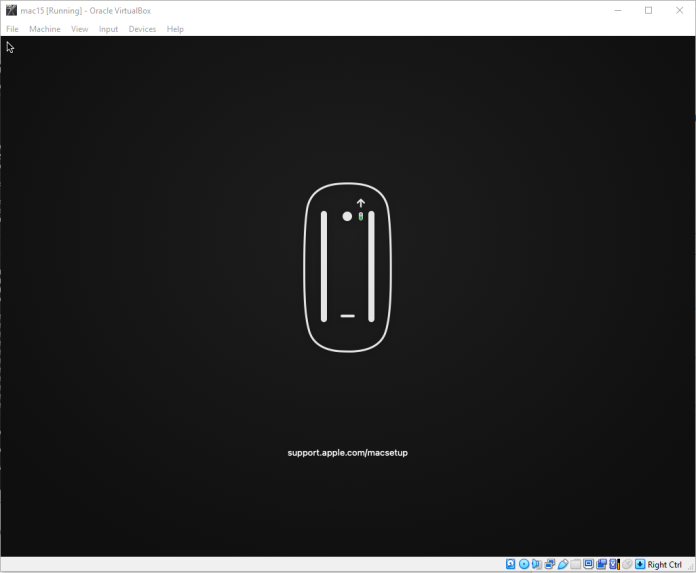Open the Input menu

(x=108, y=29)
